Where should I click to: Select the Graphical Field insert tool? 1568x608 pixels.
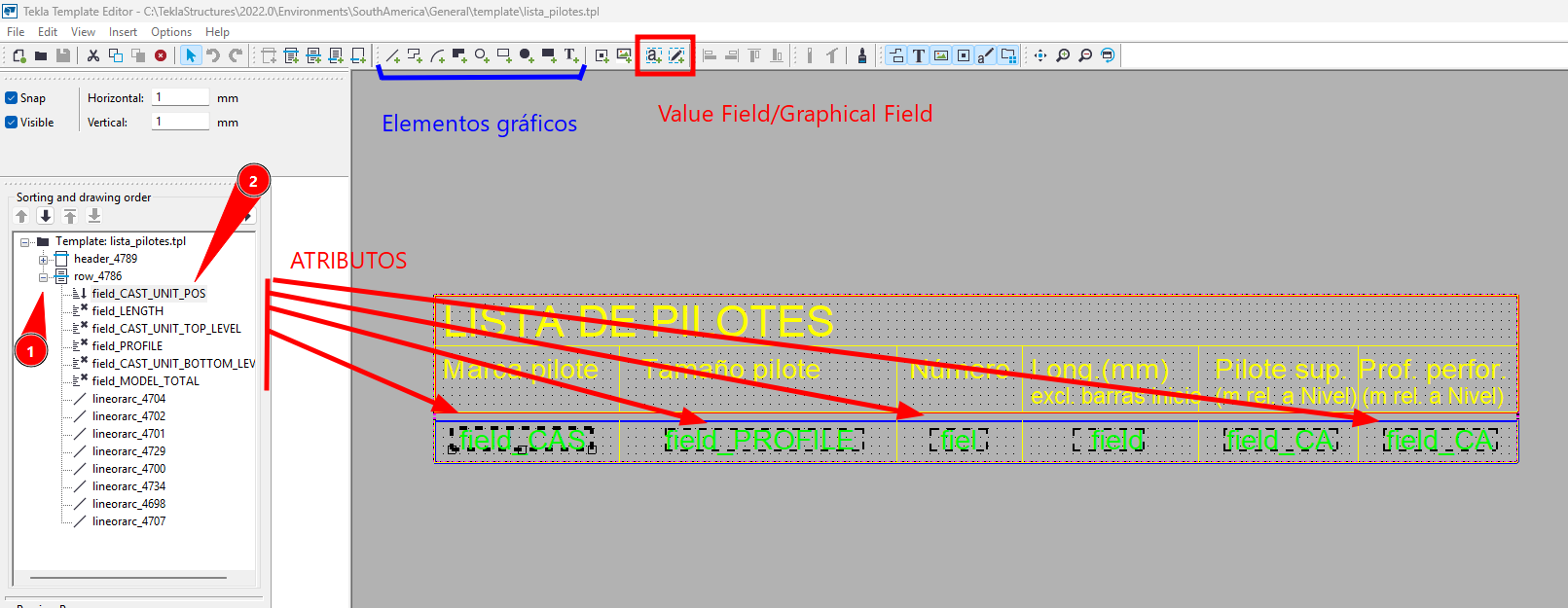tap(676, 55)
